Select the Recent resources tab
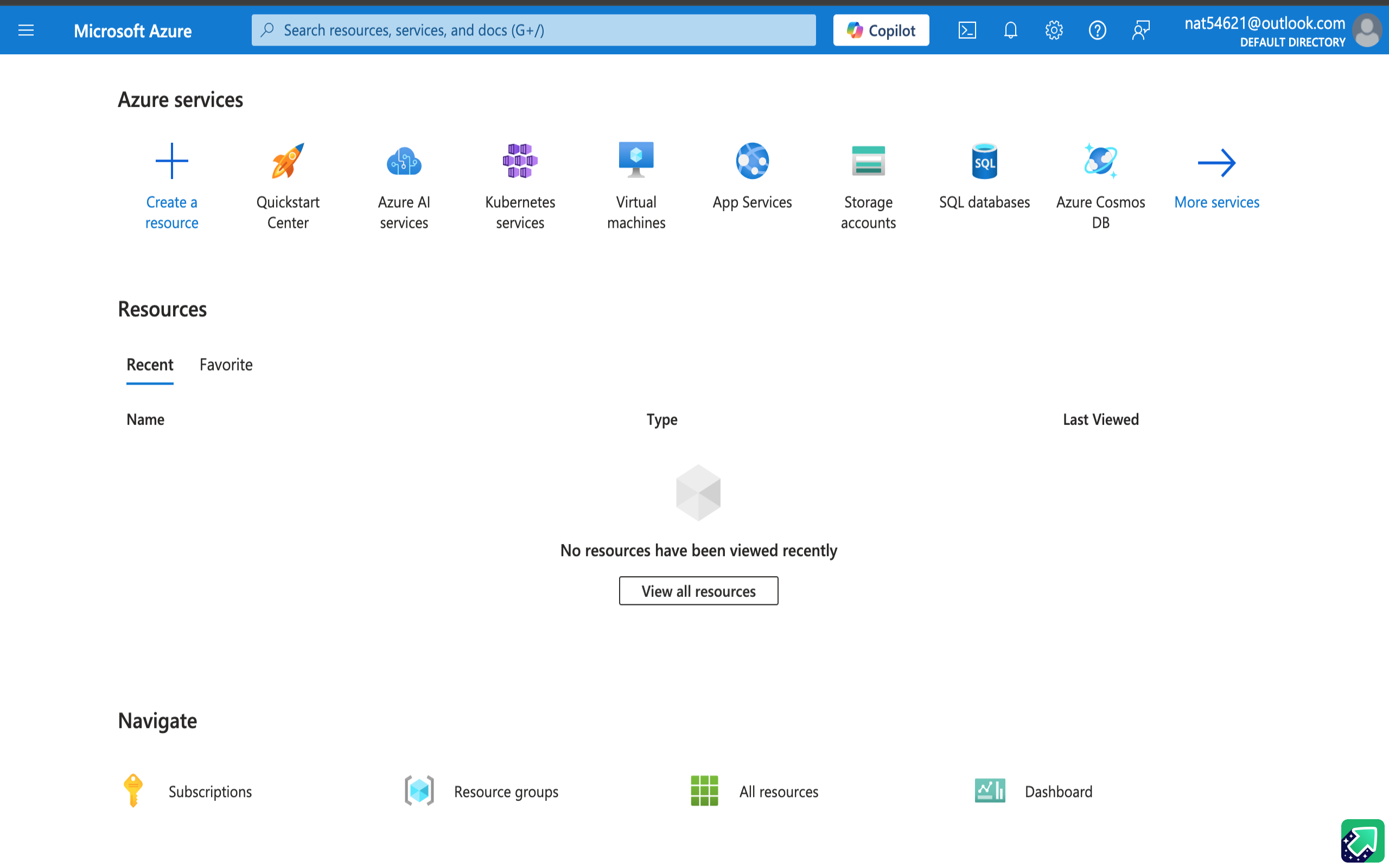Image resolution: width=1389 pixels, height=868 pixels. click(x=150, y=365)
